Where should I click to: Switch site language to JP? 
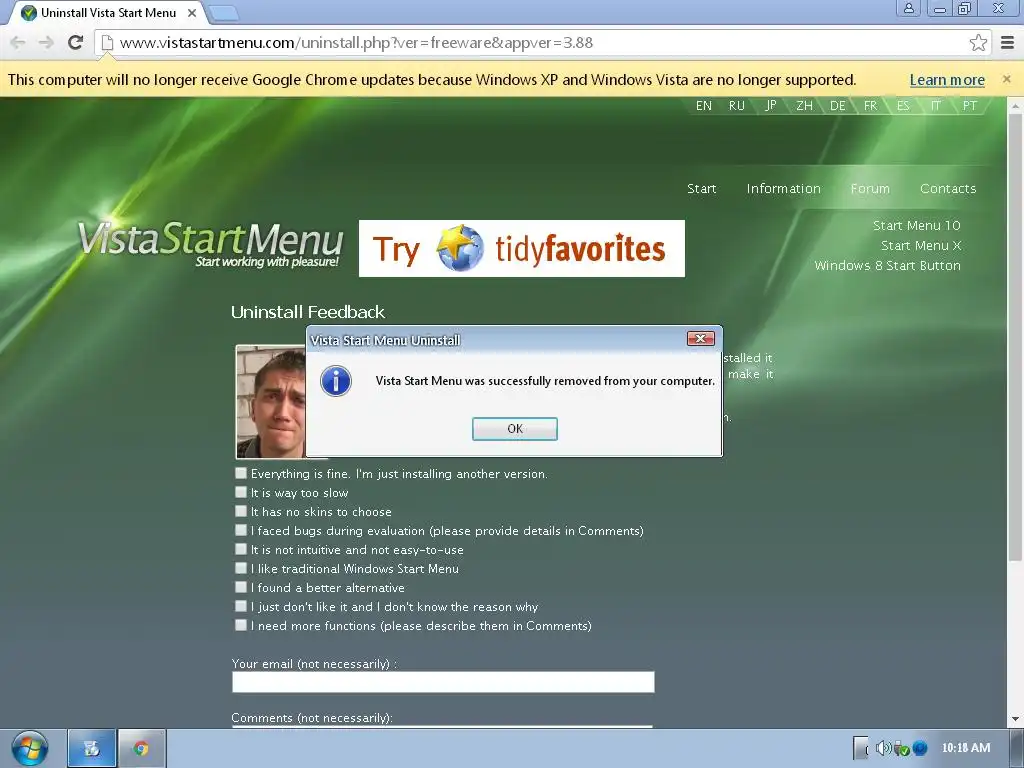pyautogui.click(x=771, y=105)
